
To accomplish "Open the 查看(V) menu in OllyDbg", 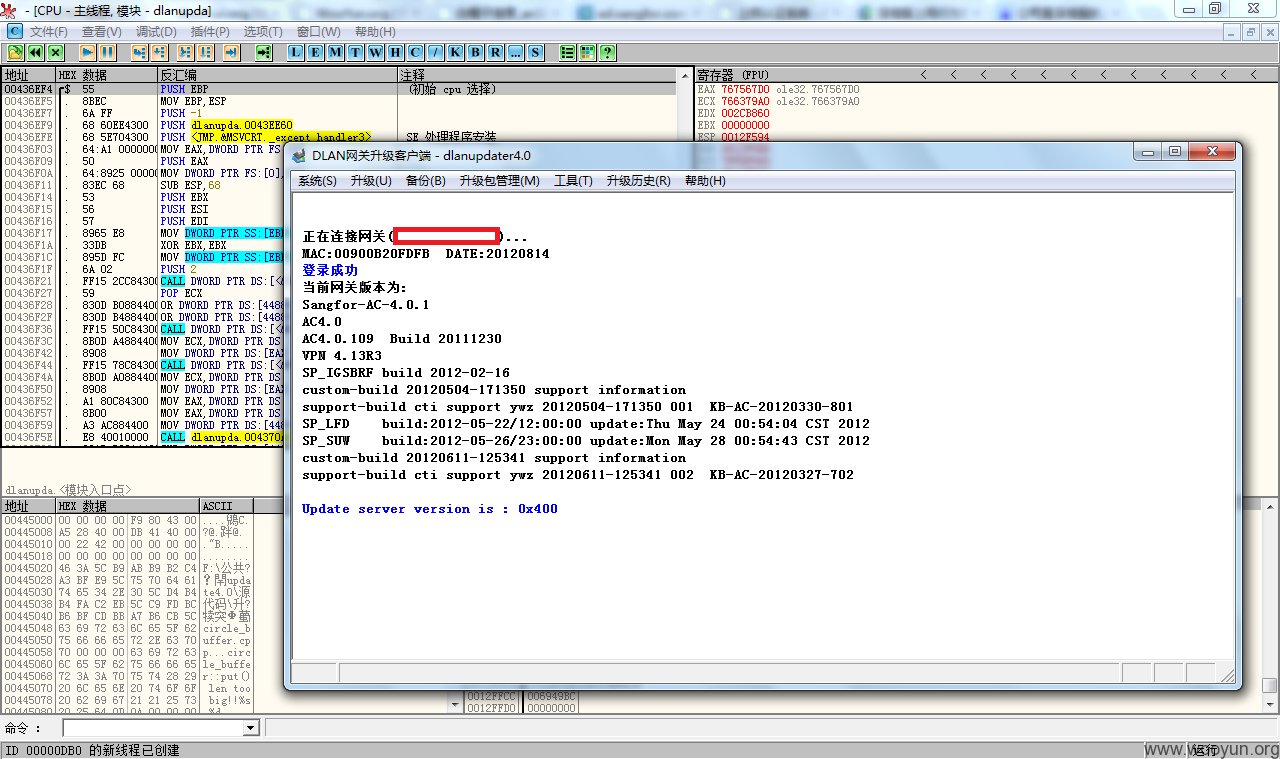I will tap(102, 32).
